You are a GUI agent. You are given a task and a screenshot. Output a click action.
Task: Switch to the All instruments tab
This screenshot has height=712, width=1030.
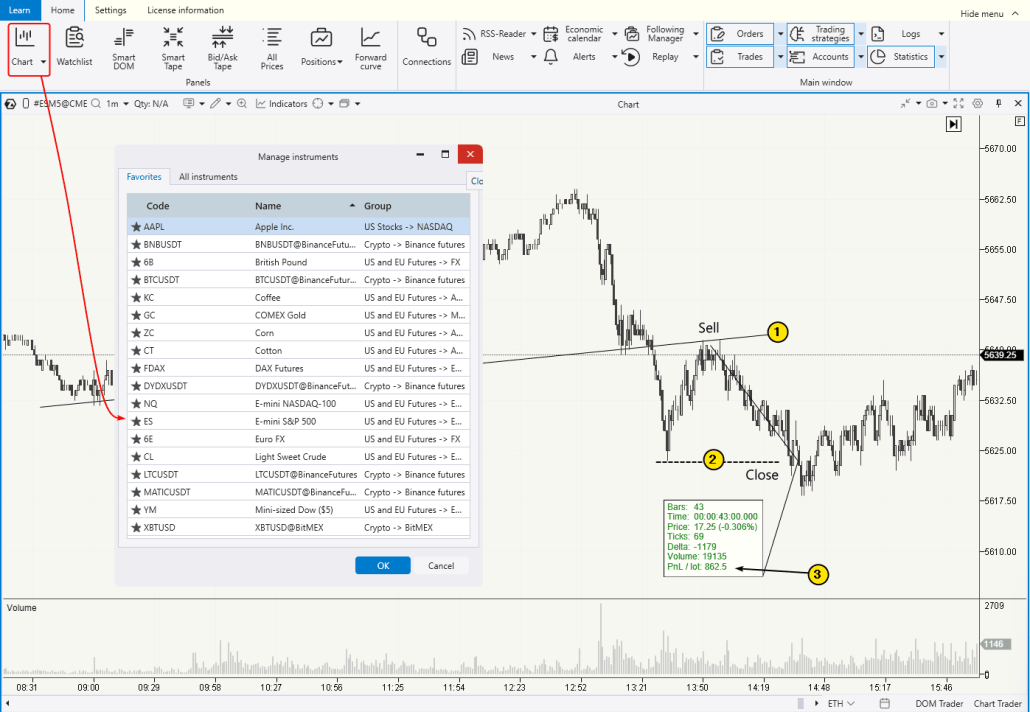click(x=207, y=176)
